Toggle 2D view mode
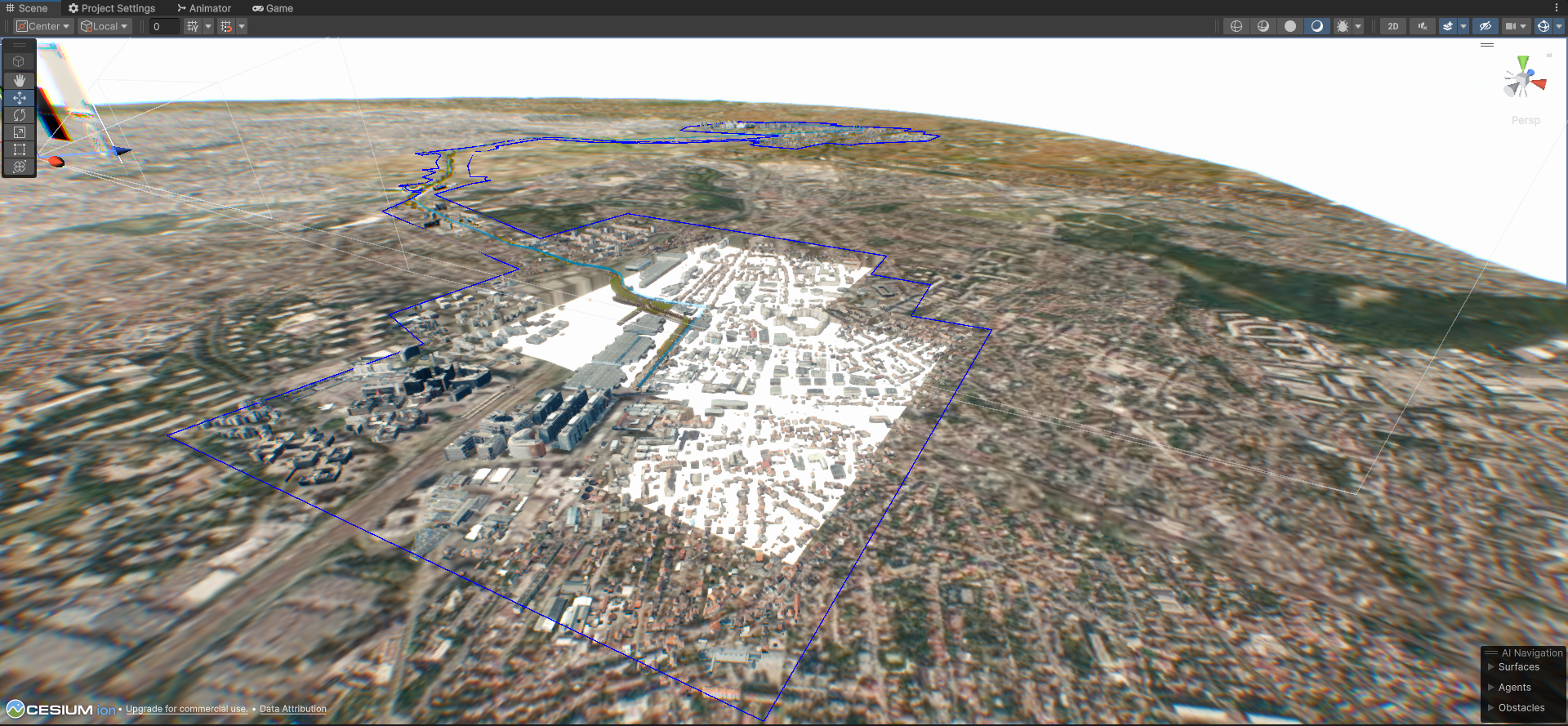This screenshot has width=1568, height=726. [1393, 26]
